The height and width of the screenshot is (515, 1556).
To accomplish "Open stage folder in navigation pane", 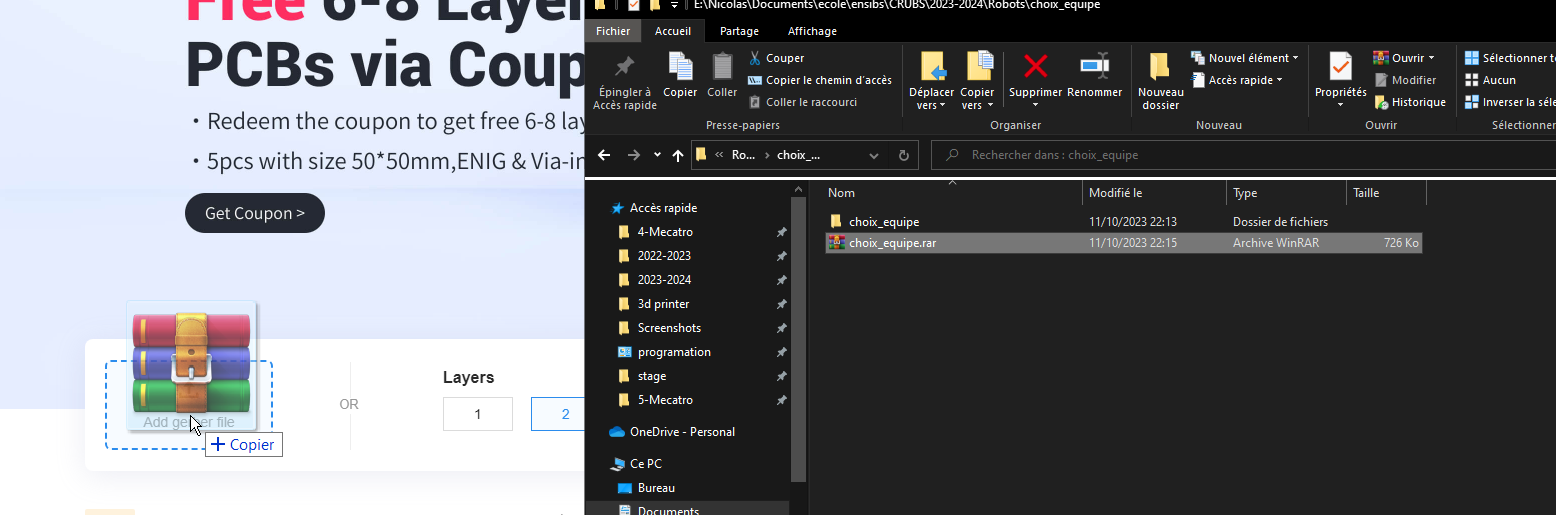I will coord(652,376).
